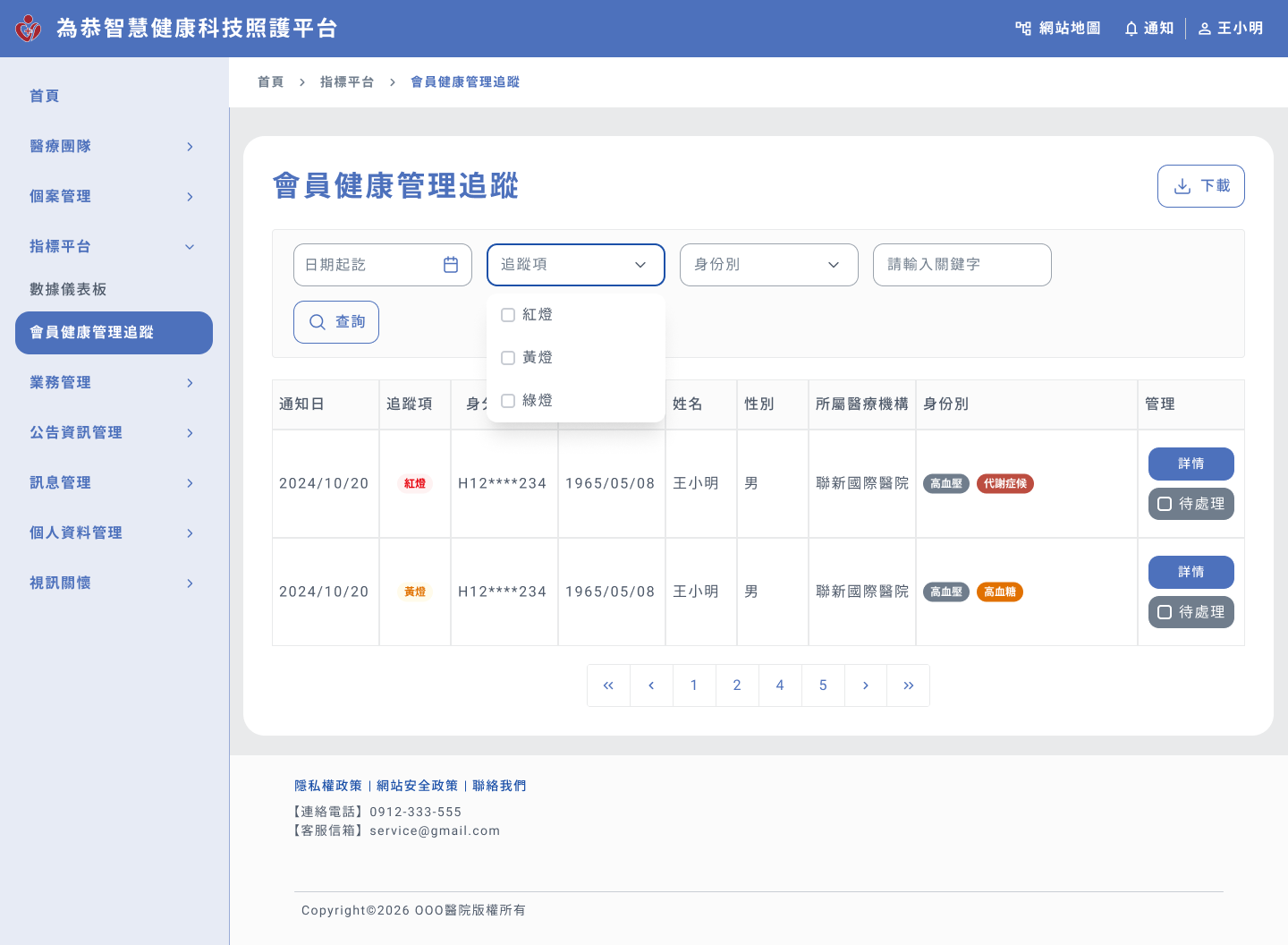Screen dimensions: 1288x945
Task: Open the 隱私權政策 footer link
Action: 328,786
